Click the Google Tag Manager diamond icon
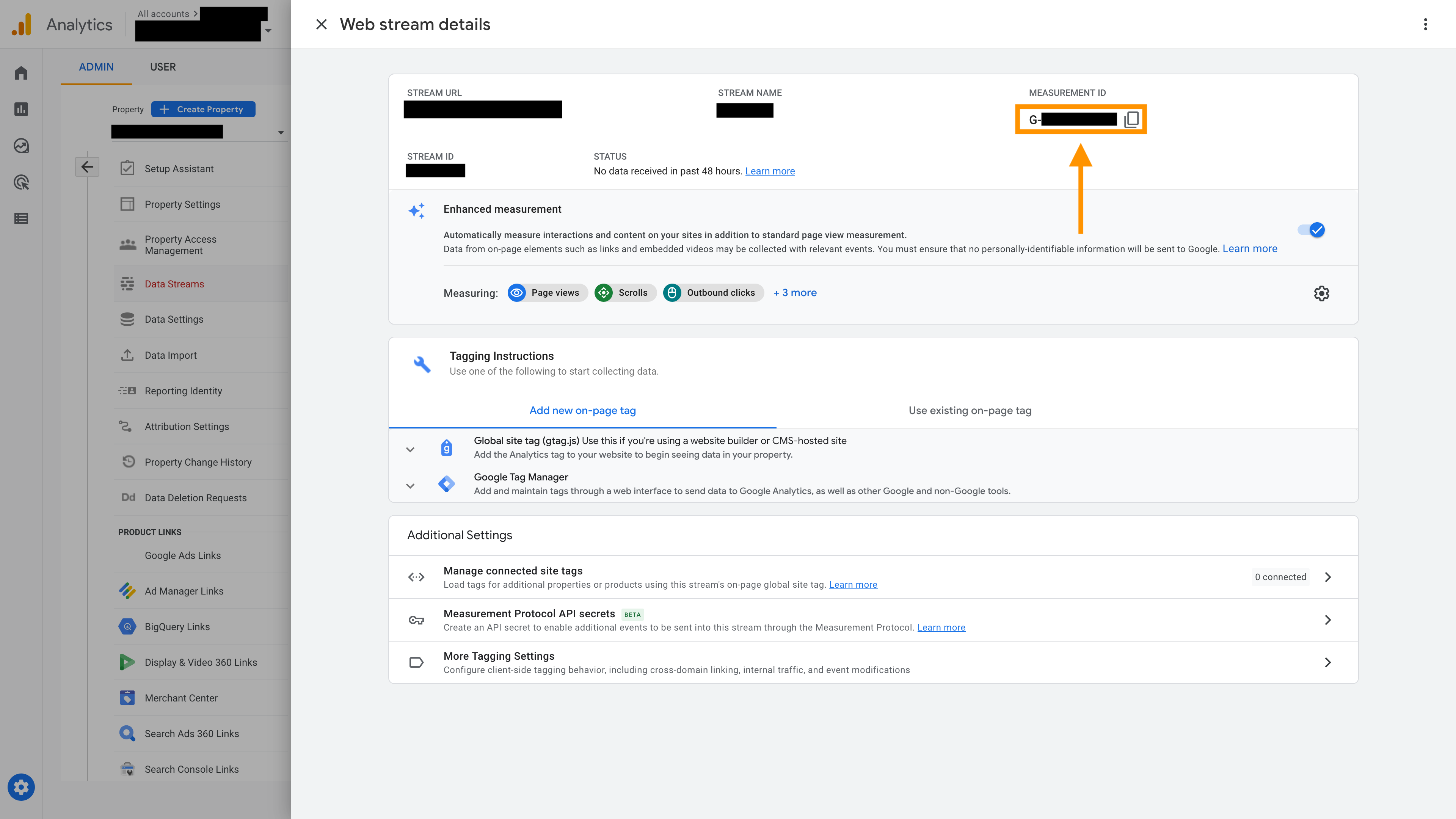Viewport: 1456px width, 819px height. 446,484
